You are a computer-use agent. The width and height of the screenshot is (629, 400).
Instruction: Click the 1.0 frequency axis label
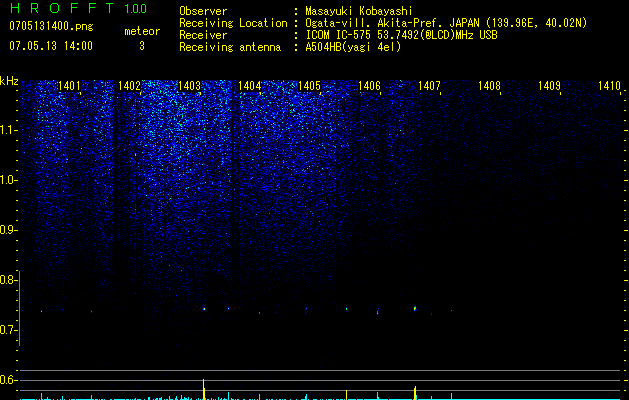point(8,180)
